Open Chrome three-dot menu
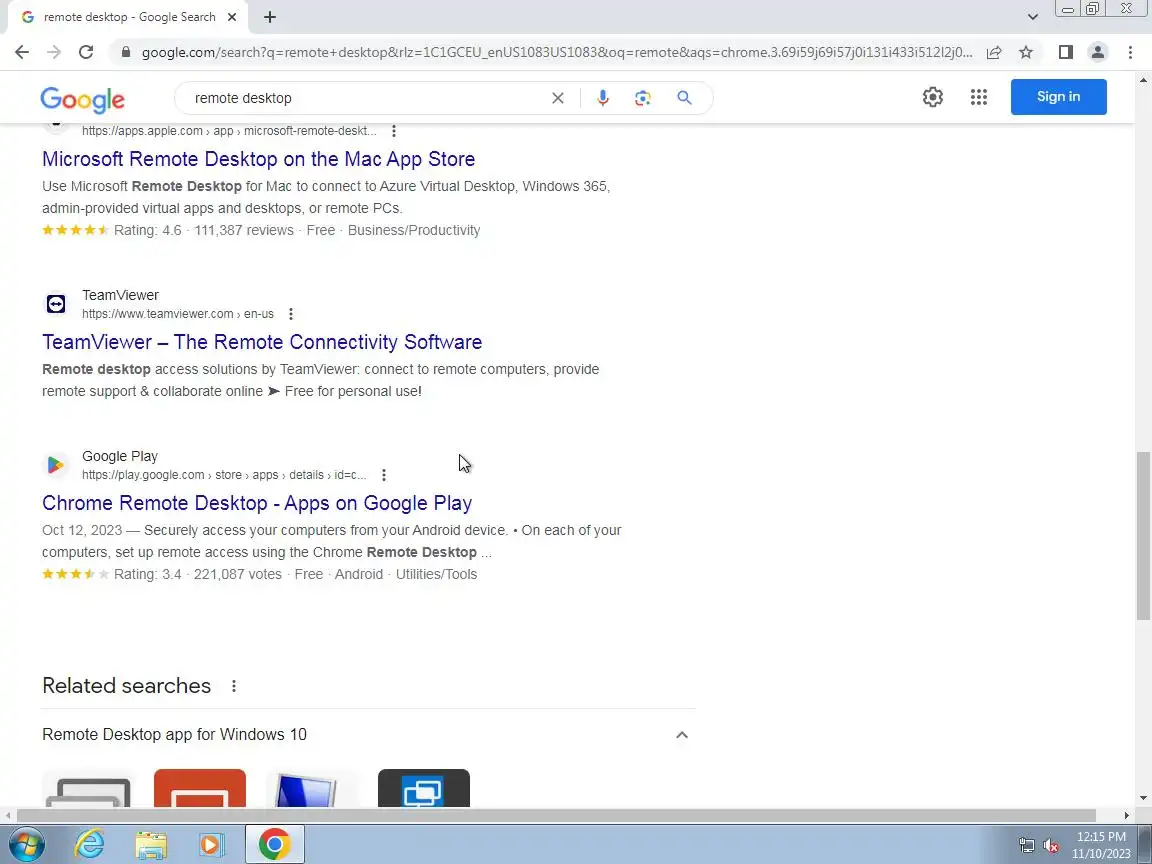 [x=1130, y=52]
